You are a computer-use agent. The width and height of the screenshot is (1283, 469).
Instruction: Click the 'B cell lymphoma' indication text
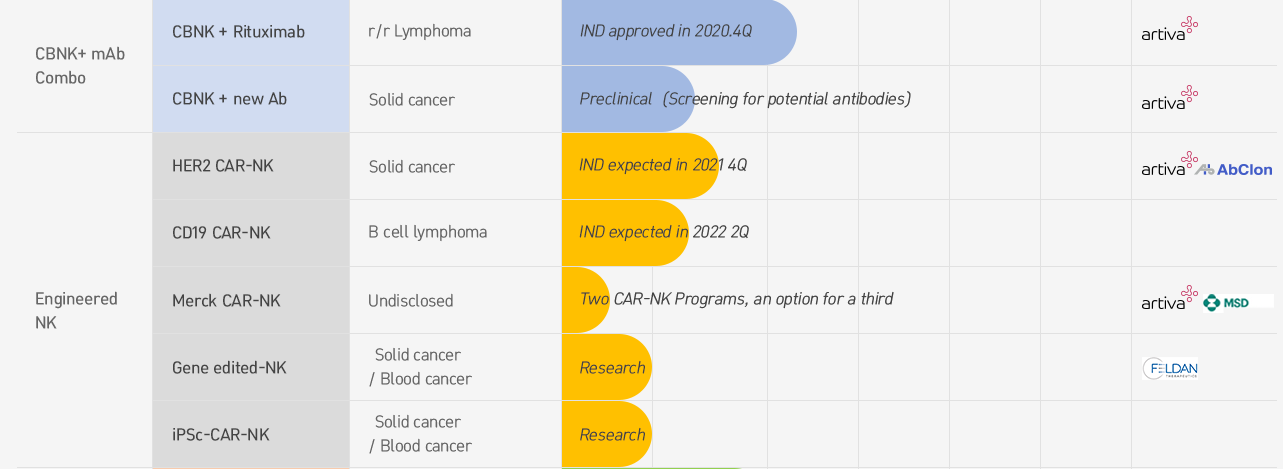pyautogui.click(x=427, y=232)
